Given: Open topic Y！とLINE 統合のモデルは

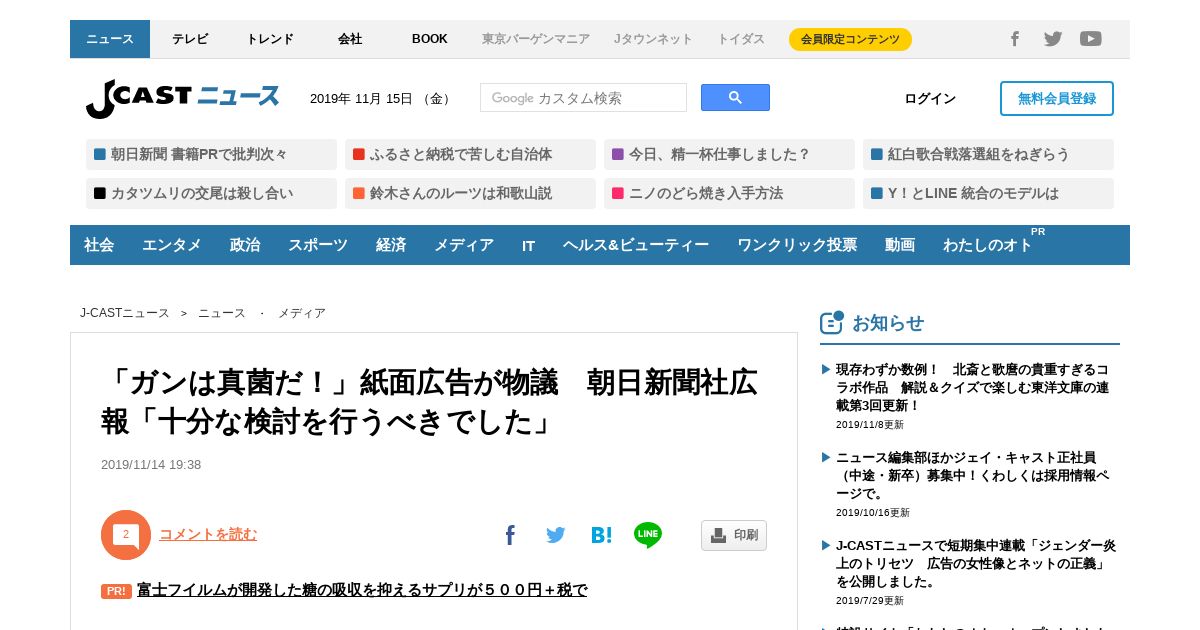Looking at the screenshot, I should [988, 193].
